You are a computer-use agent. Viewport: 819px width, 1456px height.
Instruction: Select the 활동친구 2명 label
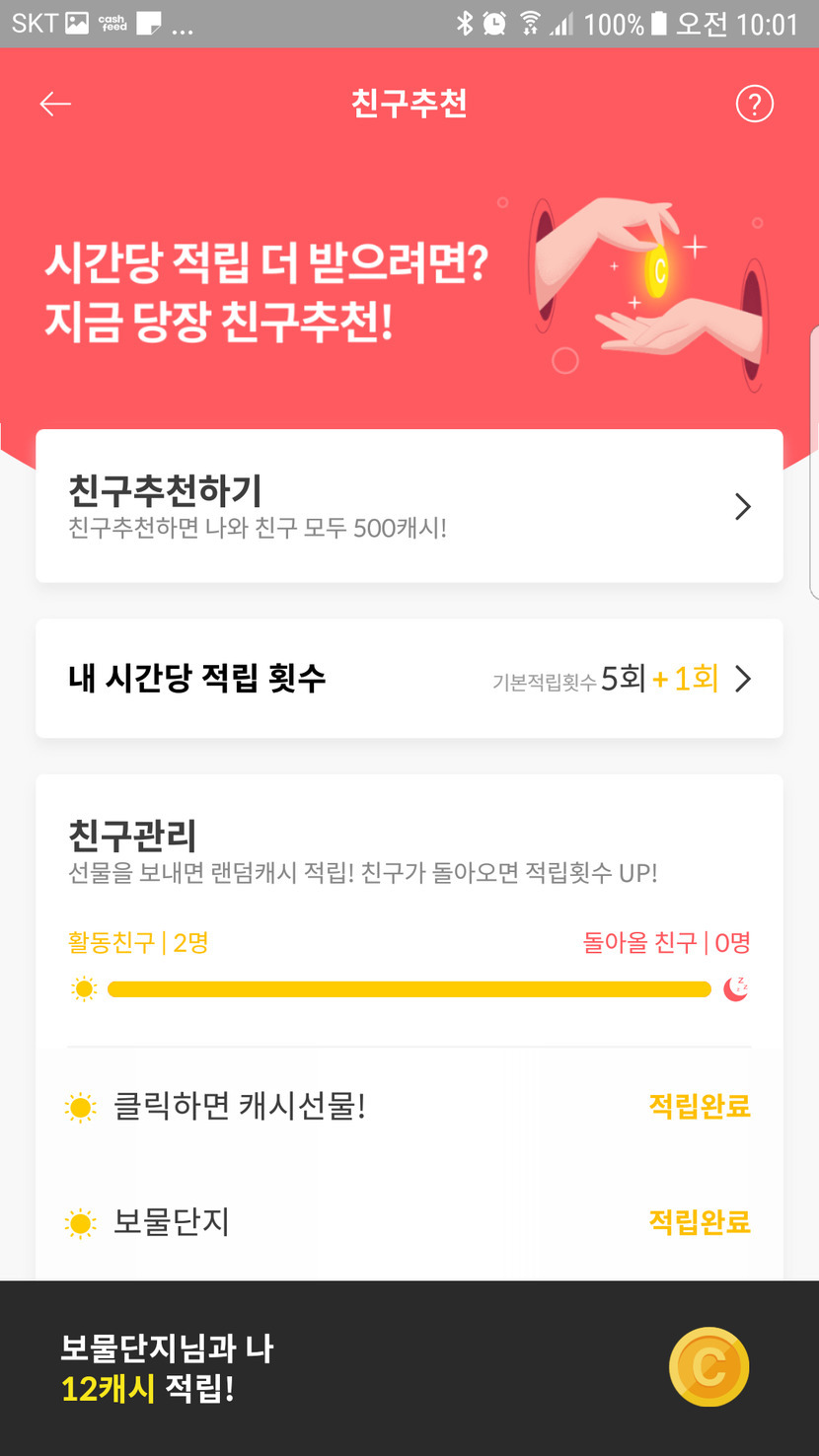click(x=137, y=942)
